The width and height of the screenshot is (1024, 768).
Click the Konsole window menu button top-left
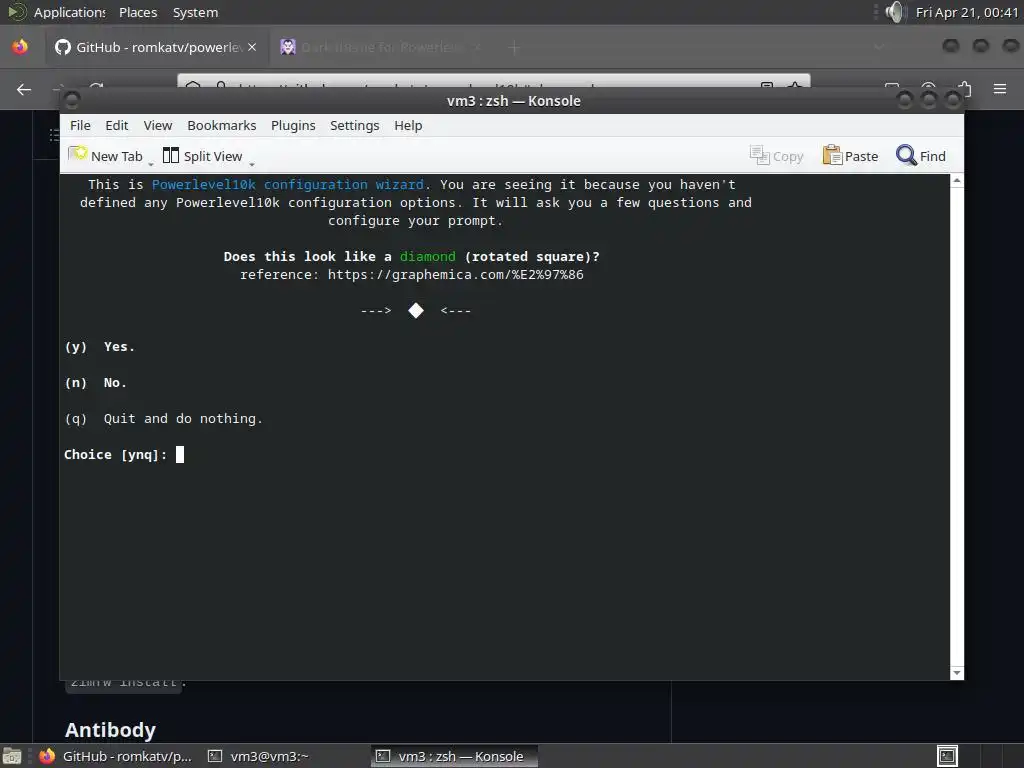pos(72,100)
